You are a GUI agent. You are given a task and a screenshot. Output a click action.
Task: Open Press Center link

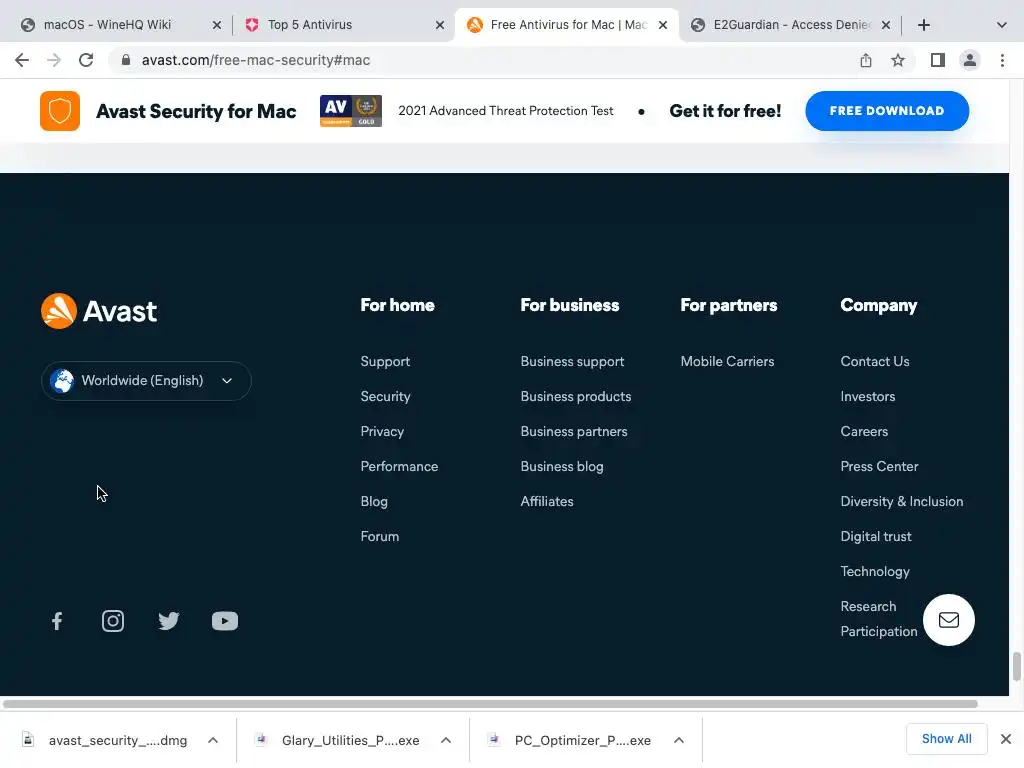coord(880,466)
